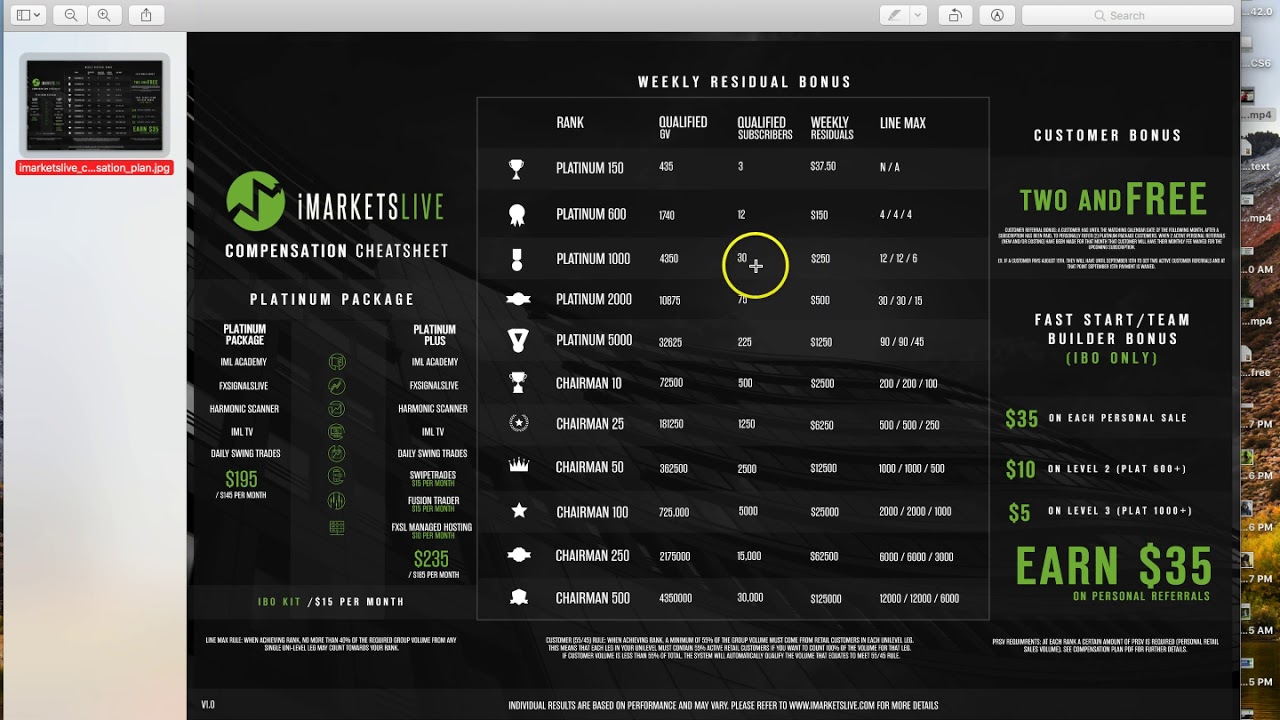Click the RANK column header
The width and height of the screenshot is (1280, 720).
pyautogui.click(x=570, y=123)
